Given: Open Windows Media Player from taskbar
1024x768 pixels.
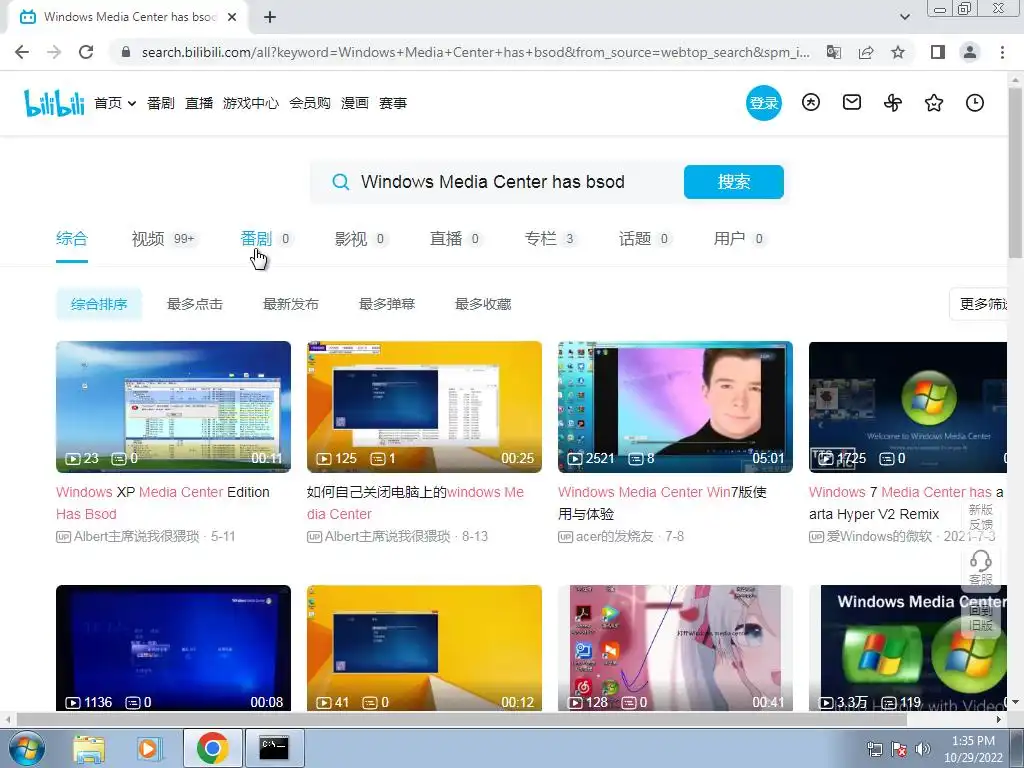Looking at the screenshot, I should pos(150,749).
